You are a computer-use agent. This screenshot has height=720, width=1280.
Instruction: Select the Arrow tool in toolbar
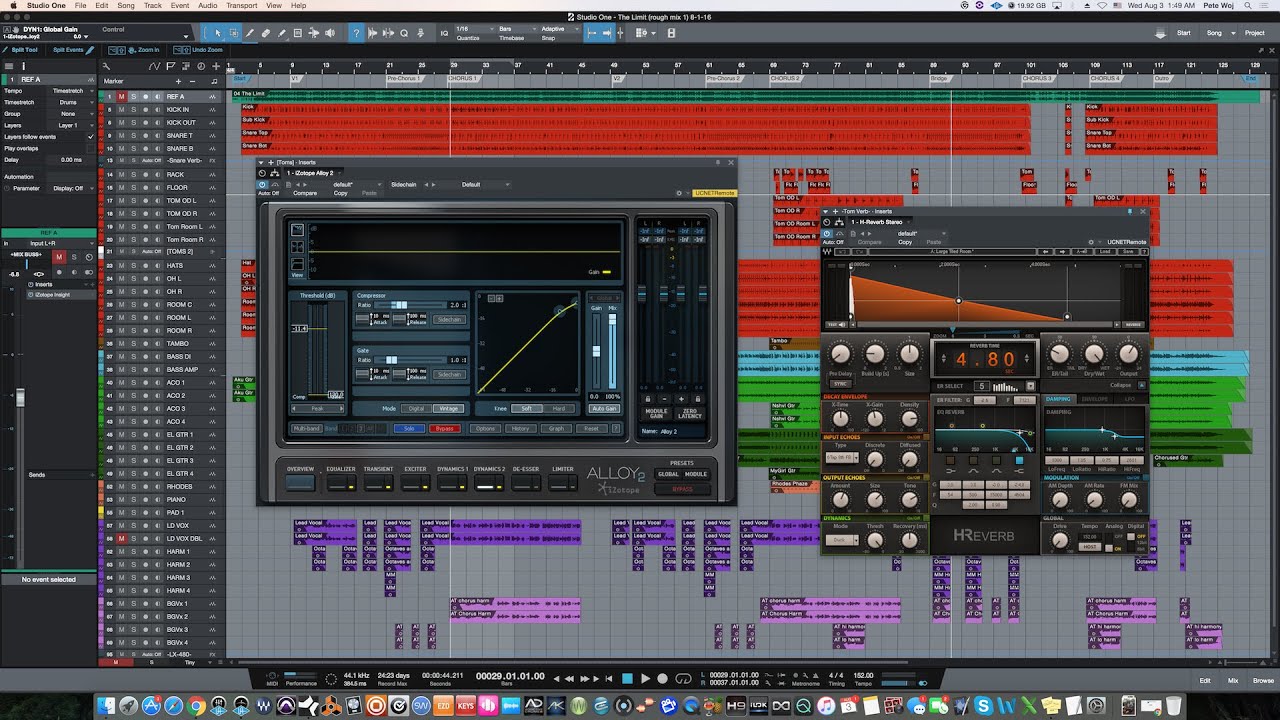click(219, 33)
